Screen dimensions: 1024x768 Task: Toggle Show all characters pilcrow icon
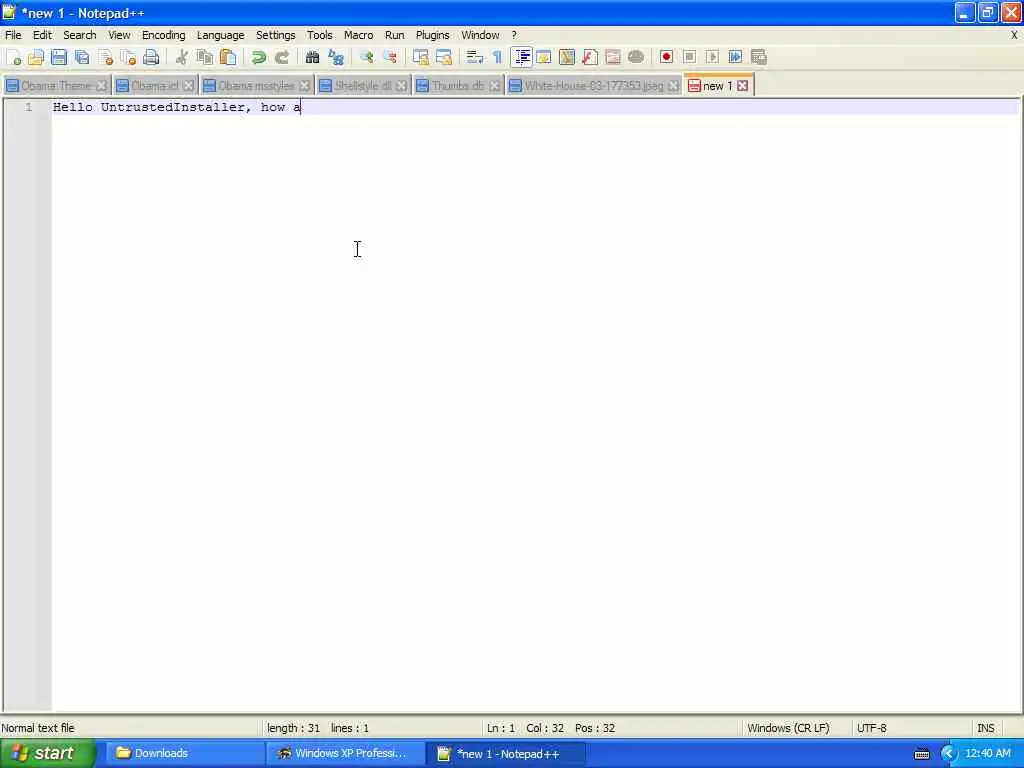498,57
